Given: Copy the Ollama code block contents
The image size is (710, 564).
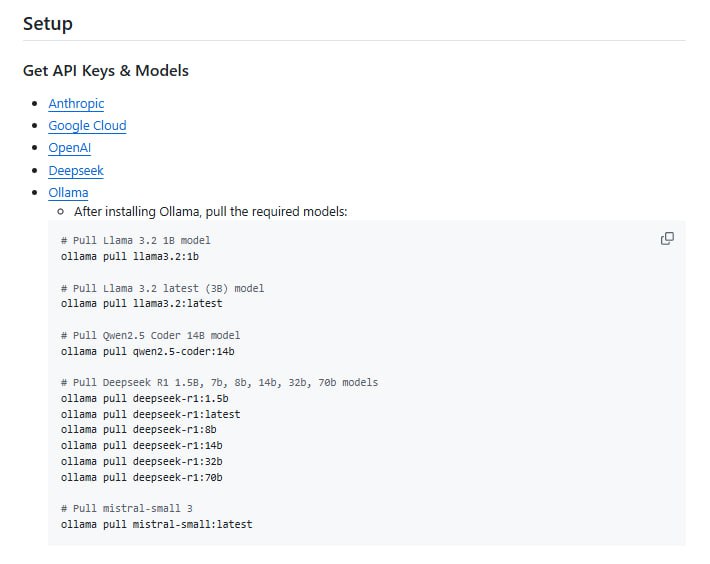Looking at the screenshot, I should click(x=667, y=239).
